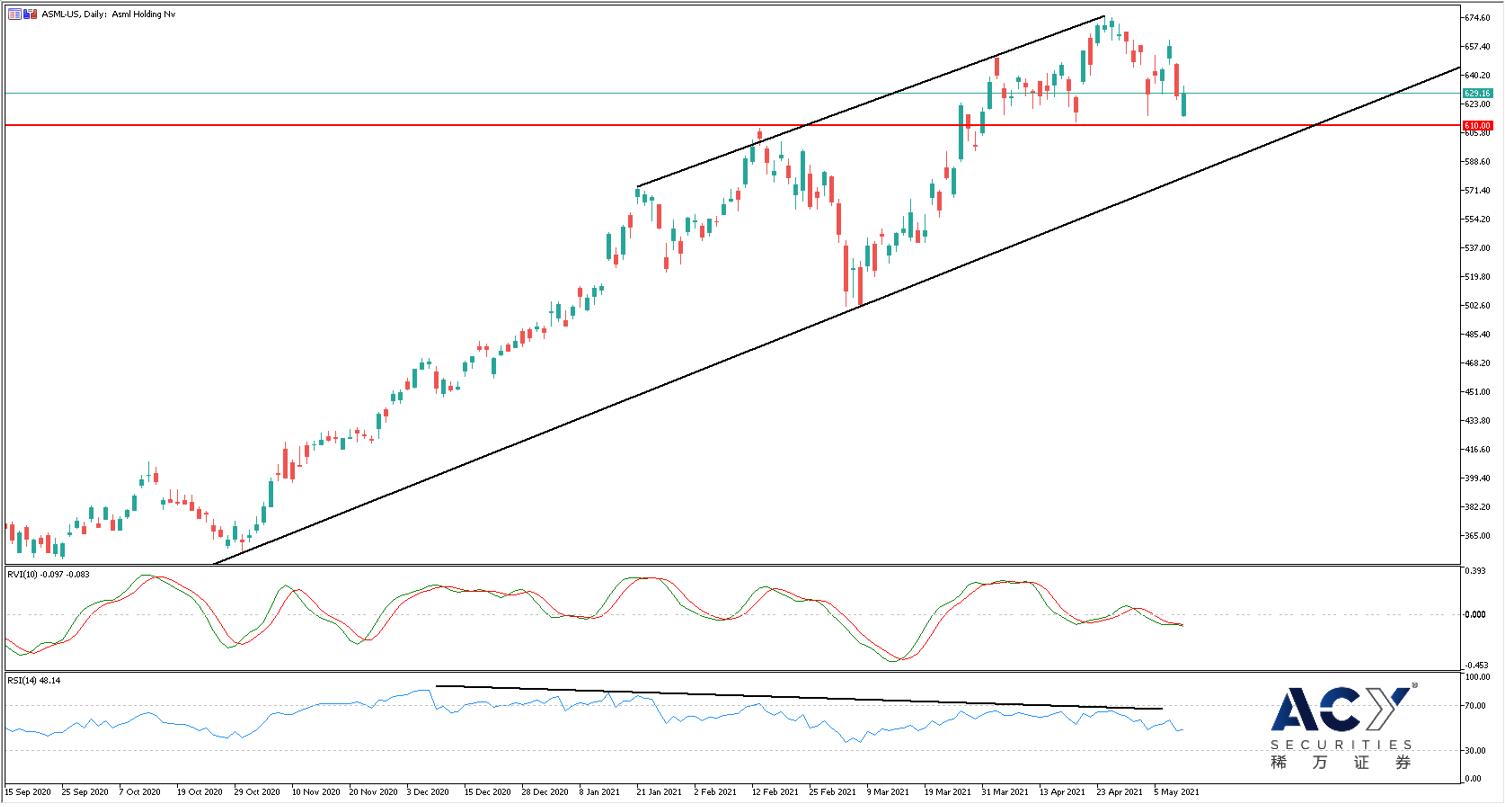This screenshot has height=807, width=1505.
Task: Click the 70.00 RSI scale value
Action: point(1474,706)
